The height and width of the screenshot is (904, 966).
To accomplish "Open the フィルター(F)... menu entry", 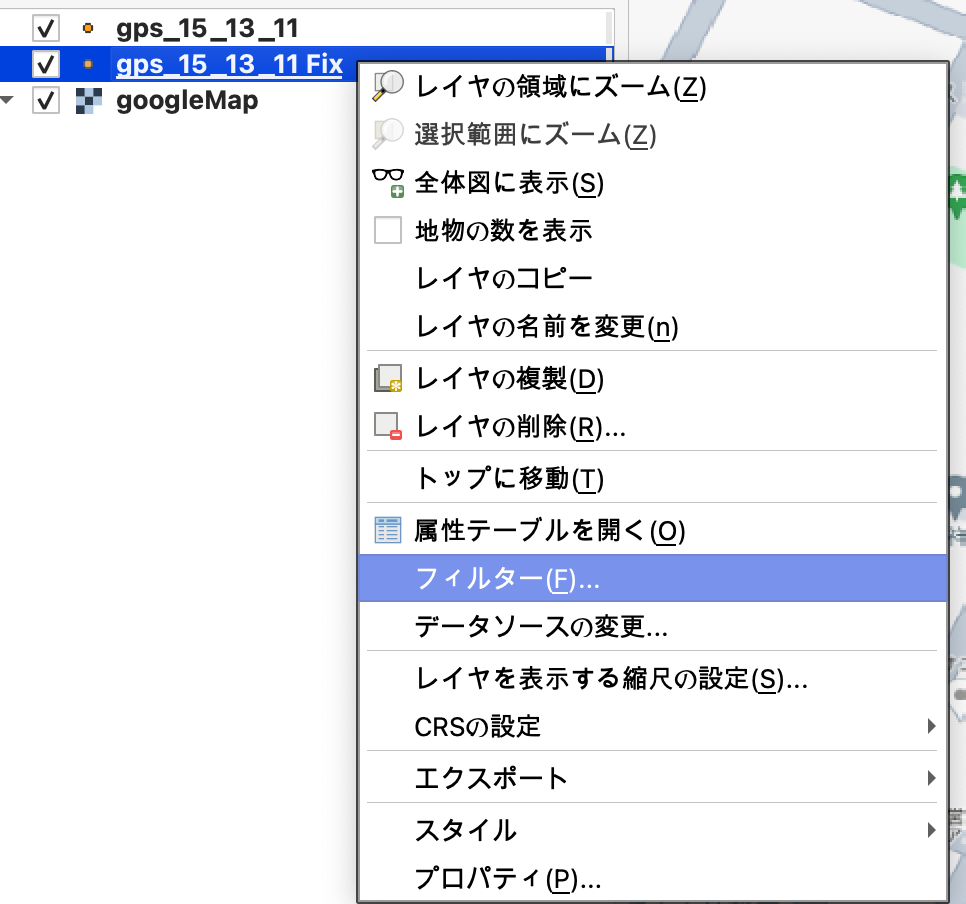I will (x=653, y=578).
